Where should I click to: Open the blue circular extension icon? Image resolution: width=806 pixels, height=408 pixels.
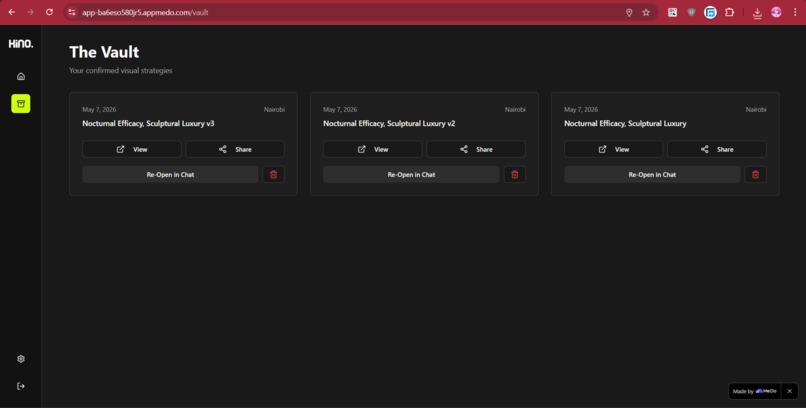pos(710,12)
